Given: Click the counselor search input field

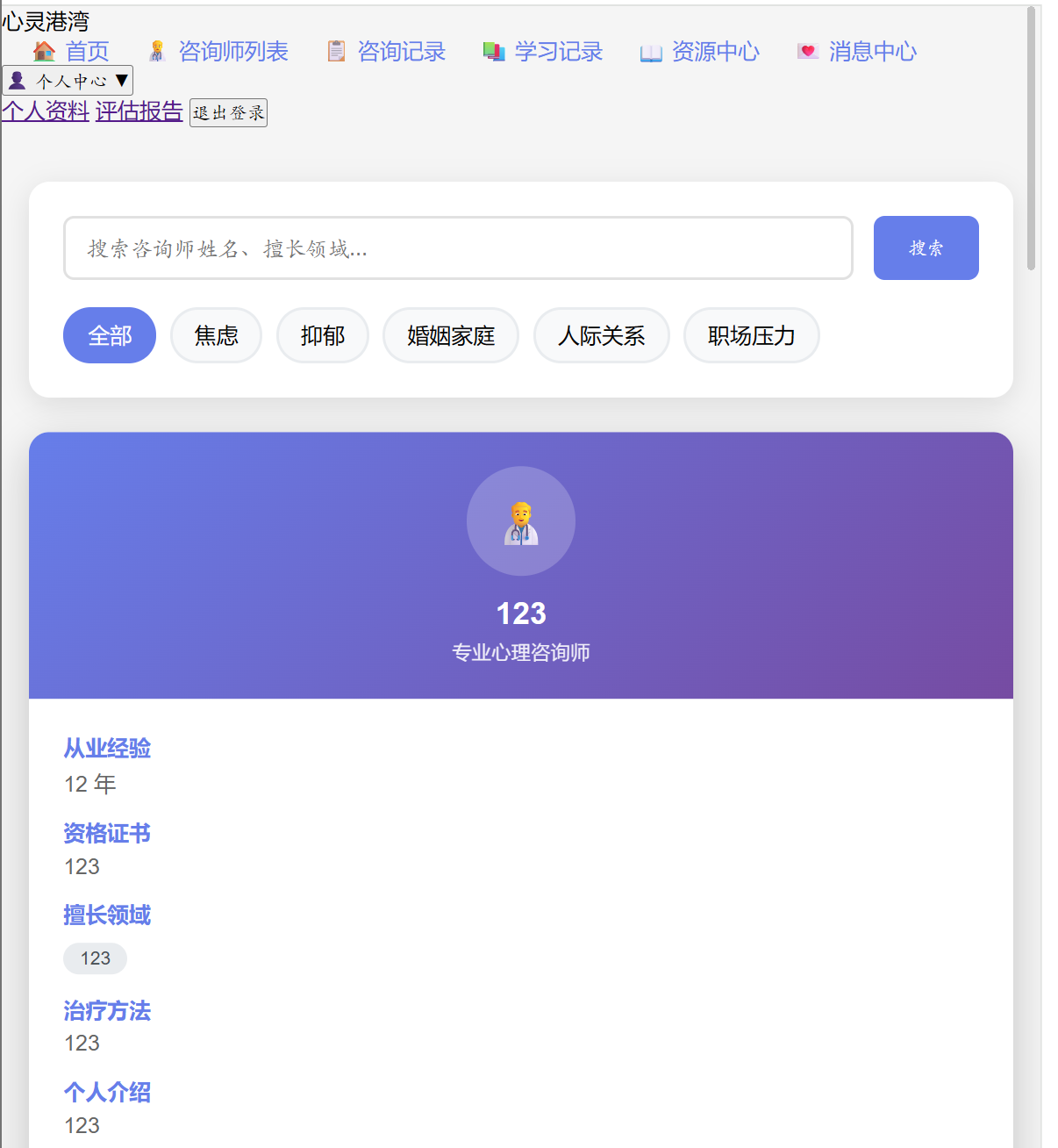Looking at the screenshot, I should (458, 248).
